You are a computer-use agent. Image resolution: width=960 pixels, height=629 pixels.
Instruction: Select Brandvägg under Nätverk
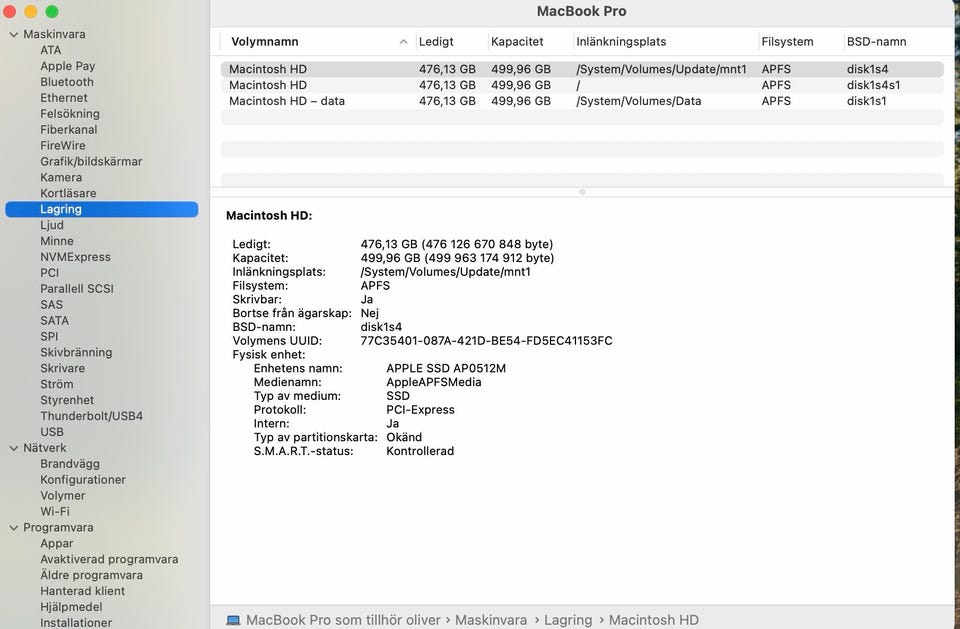coord(70,464)
